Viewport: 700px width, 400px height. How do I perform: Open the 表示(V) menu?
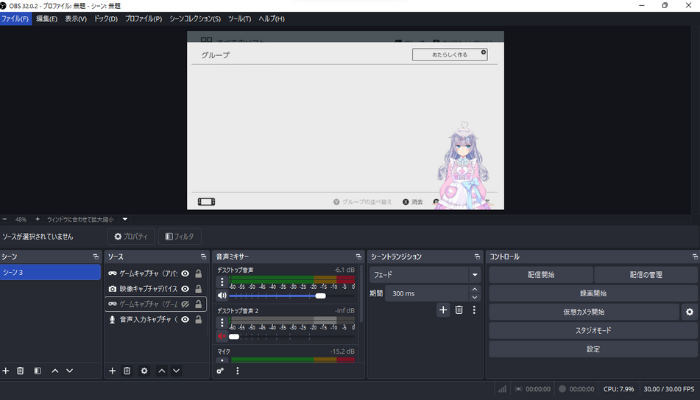point(76,19)
